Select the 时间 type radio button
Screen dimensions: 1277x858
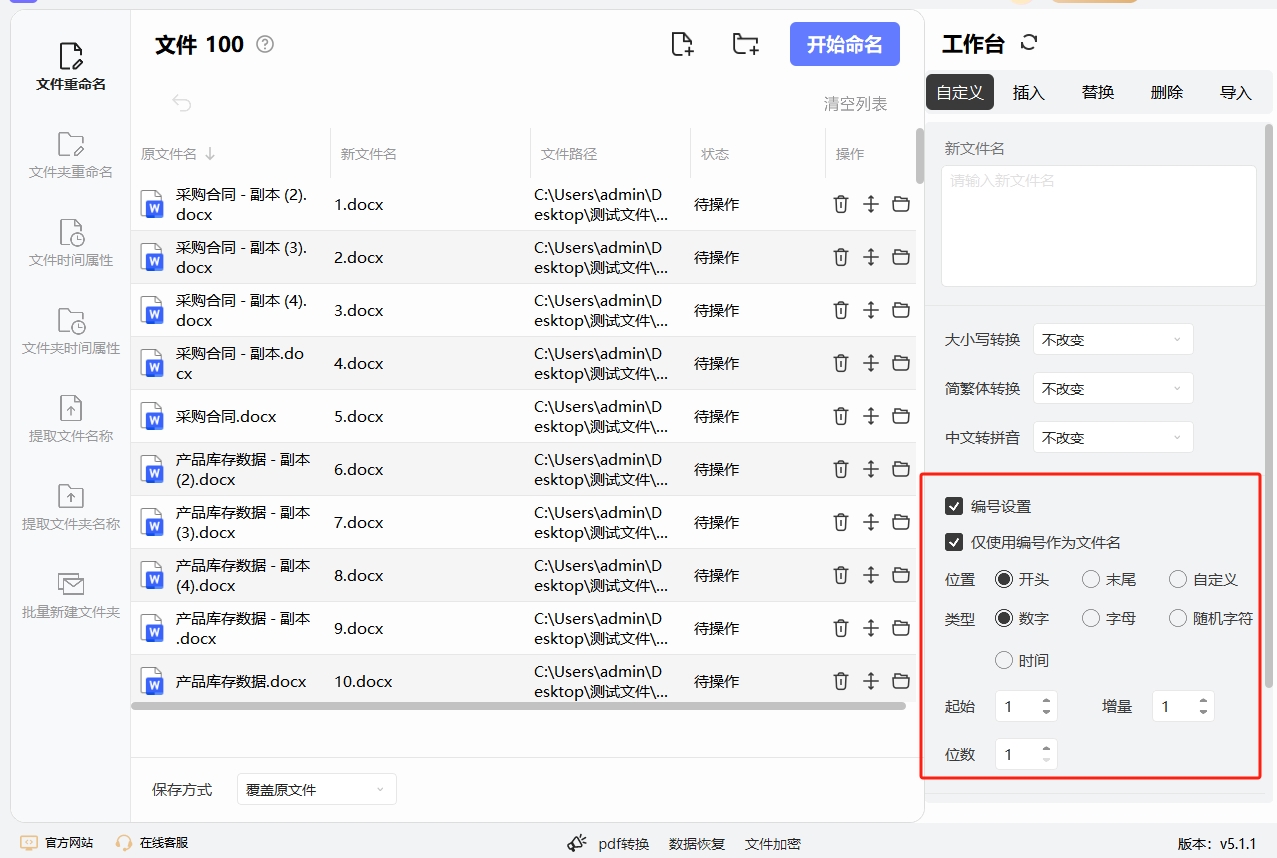tap(1004, 660)
